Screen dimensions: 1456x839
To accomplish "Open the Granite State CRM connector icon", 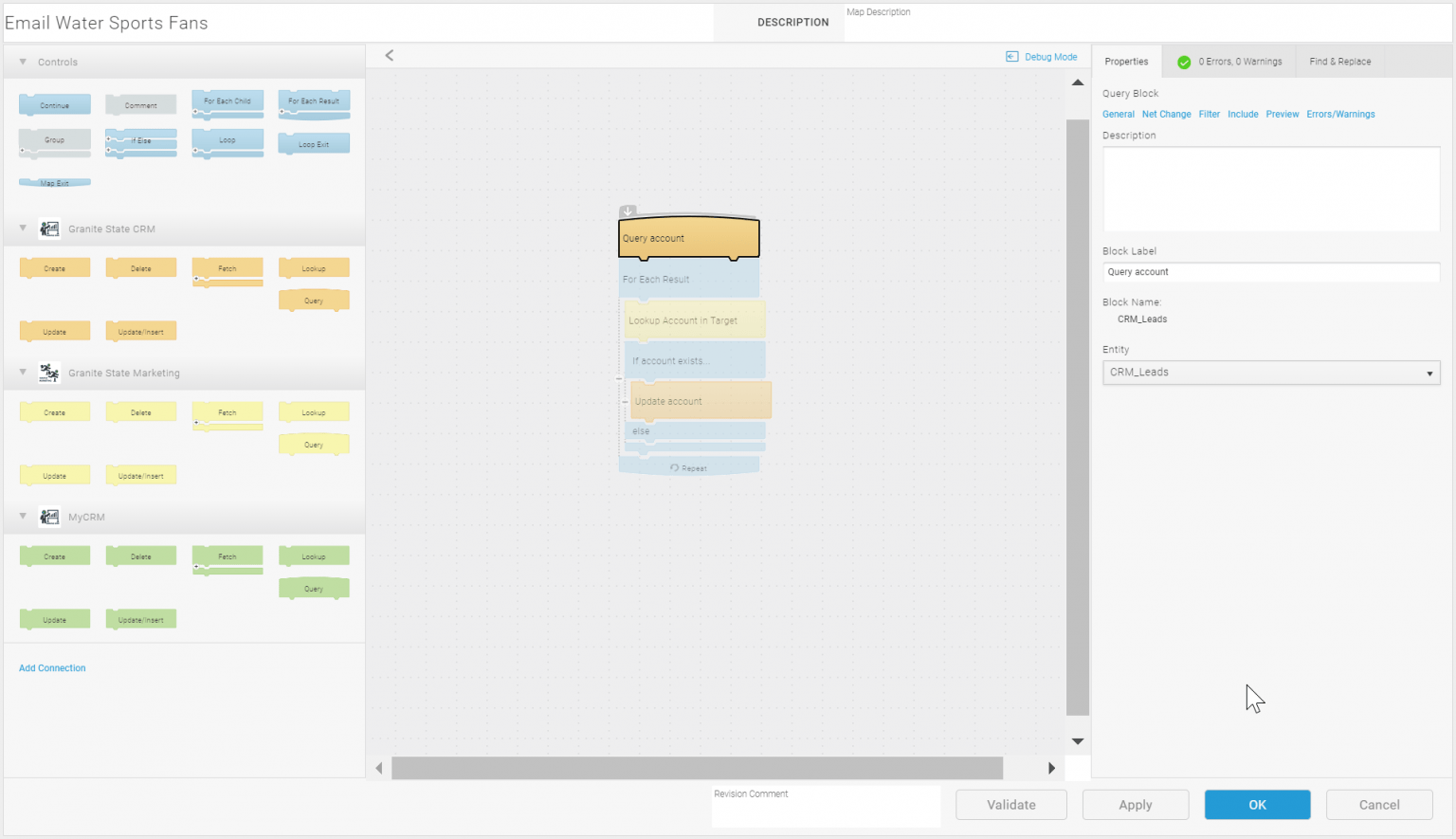I will tap(49, 228).
